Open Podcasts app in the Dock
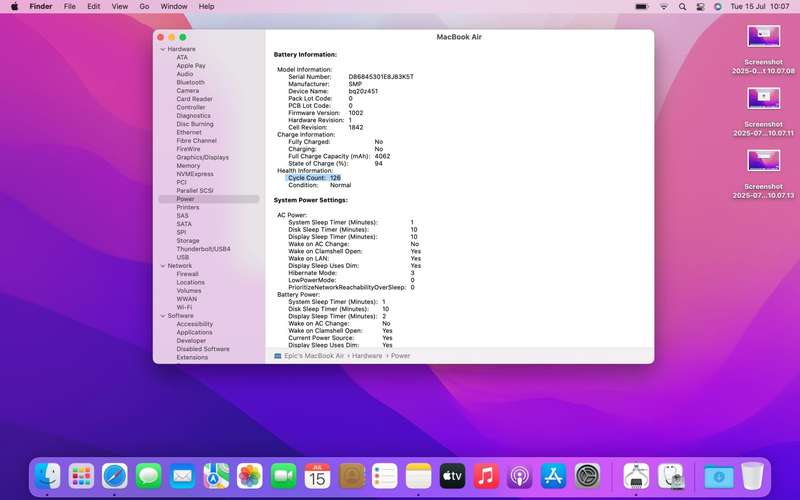 click(519, 477)
